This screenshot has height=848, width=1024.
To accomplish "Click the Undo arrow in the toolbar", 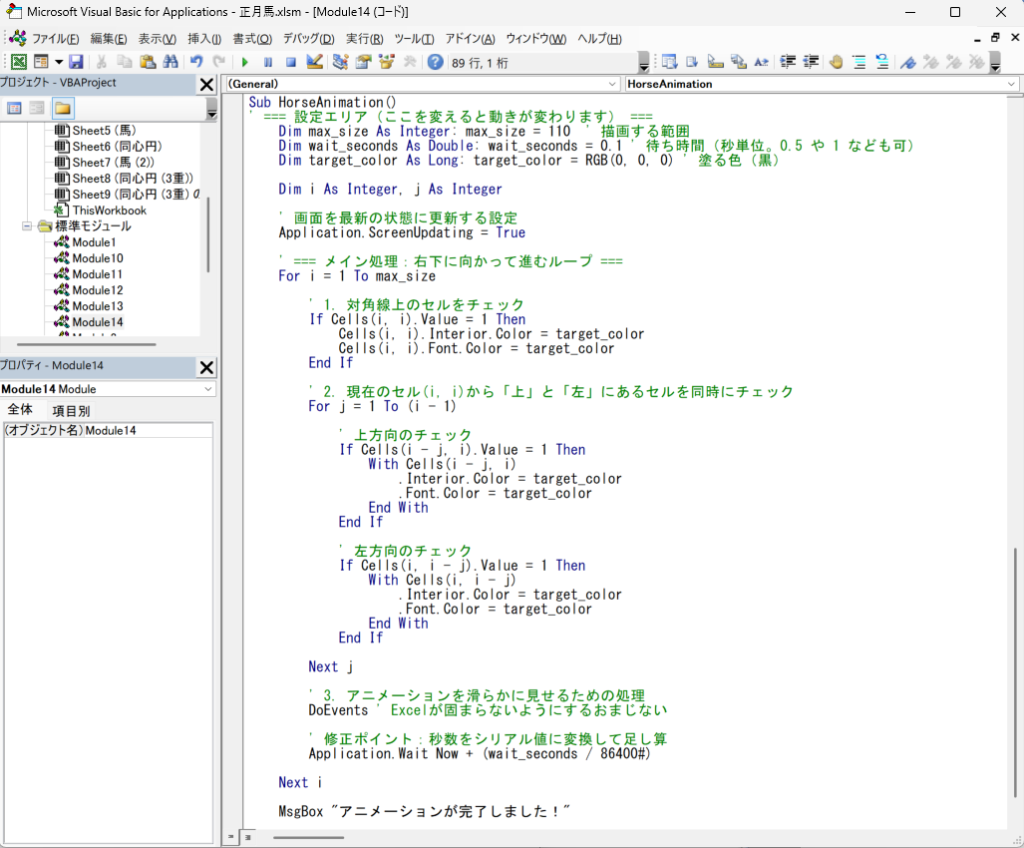I will coord(197,62).
